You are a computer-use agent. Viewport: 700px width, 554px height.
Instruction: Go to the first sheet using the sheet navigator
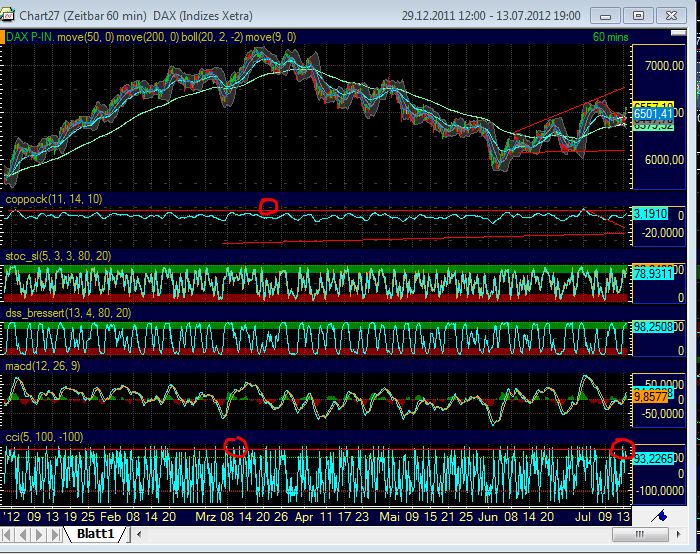coord(8,534)
